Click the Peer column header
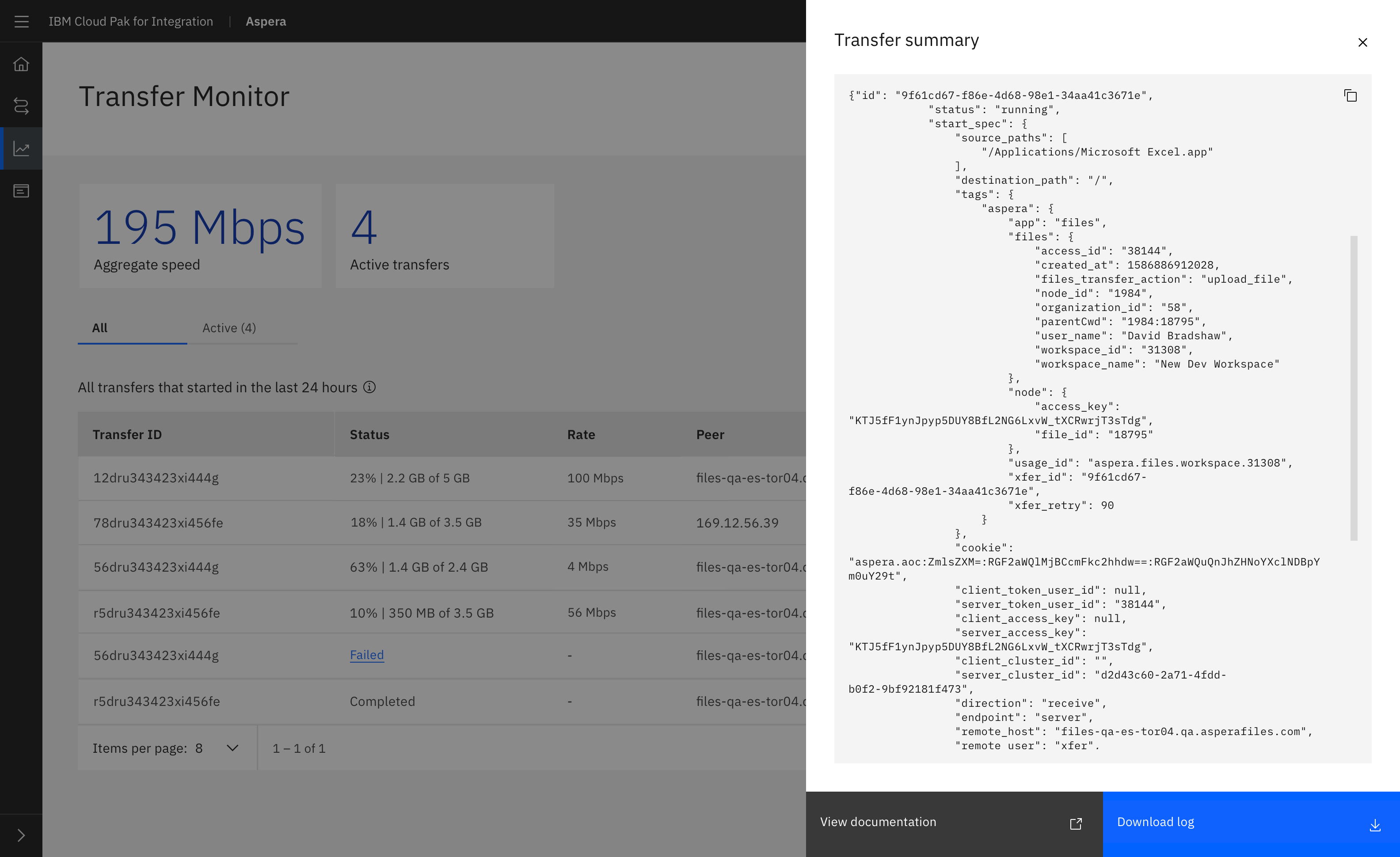 pyautogui.click(x=710, y=434)
